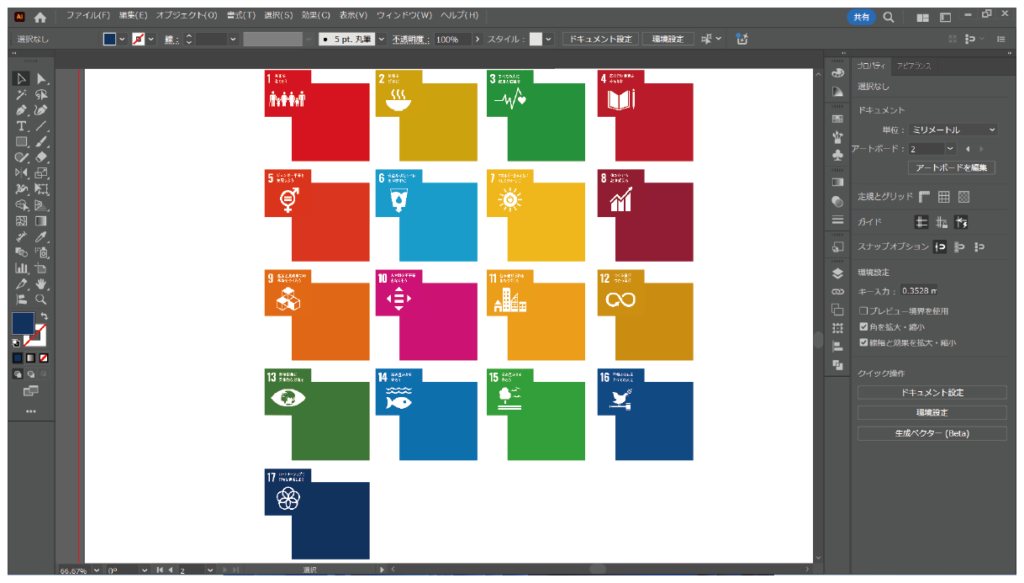1024x583 pixels.
Task: Activate the Gradient tool
Action: tap(41, 221)
